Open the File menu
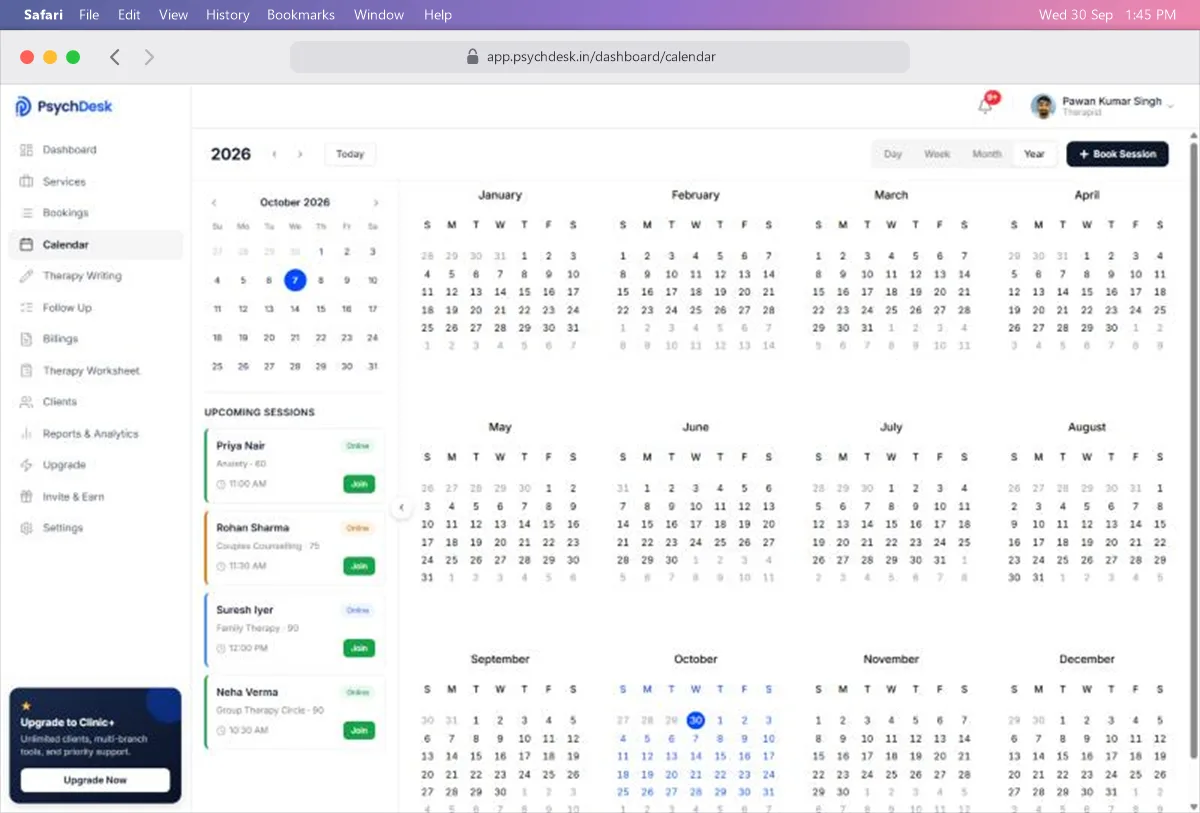 pos(89,15)
